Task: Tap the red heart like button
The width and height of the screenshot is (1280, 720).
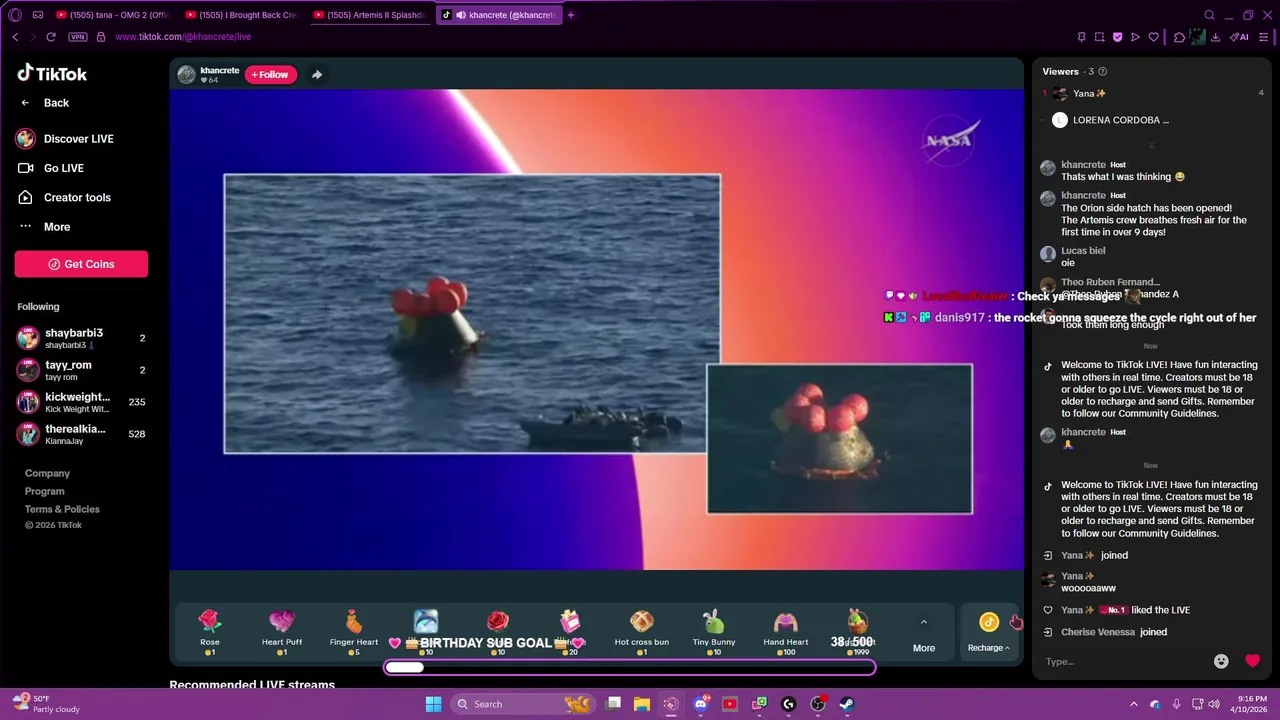Action: coord(1252,661)
